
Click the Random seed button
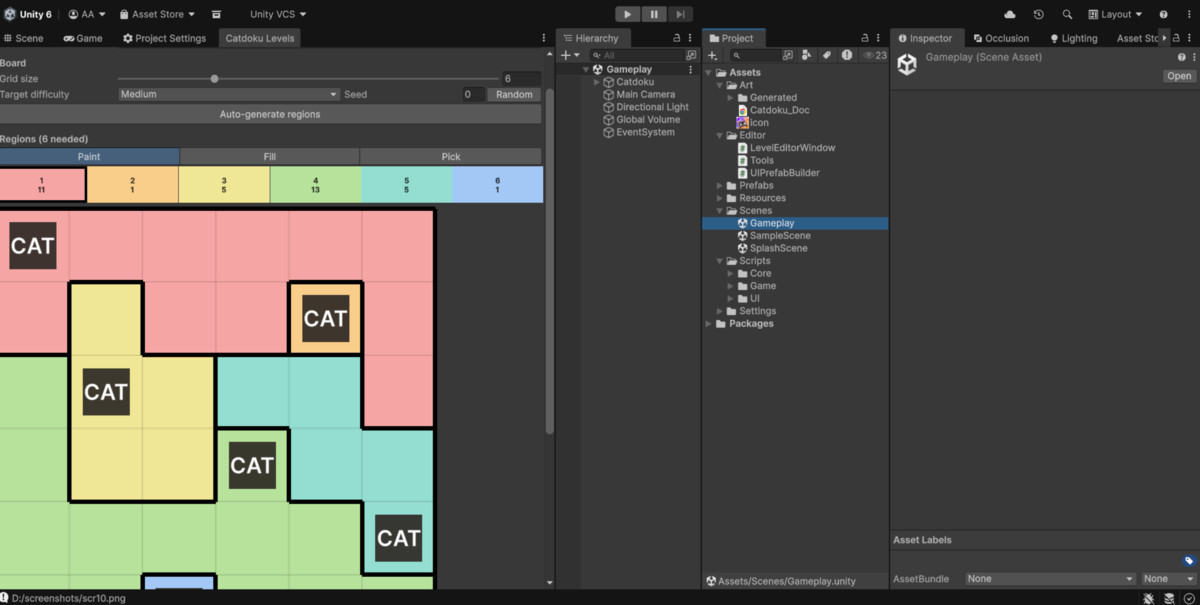click(514, 94)
